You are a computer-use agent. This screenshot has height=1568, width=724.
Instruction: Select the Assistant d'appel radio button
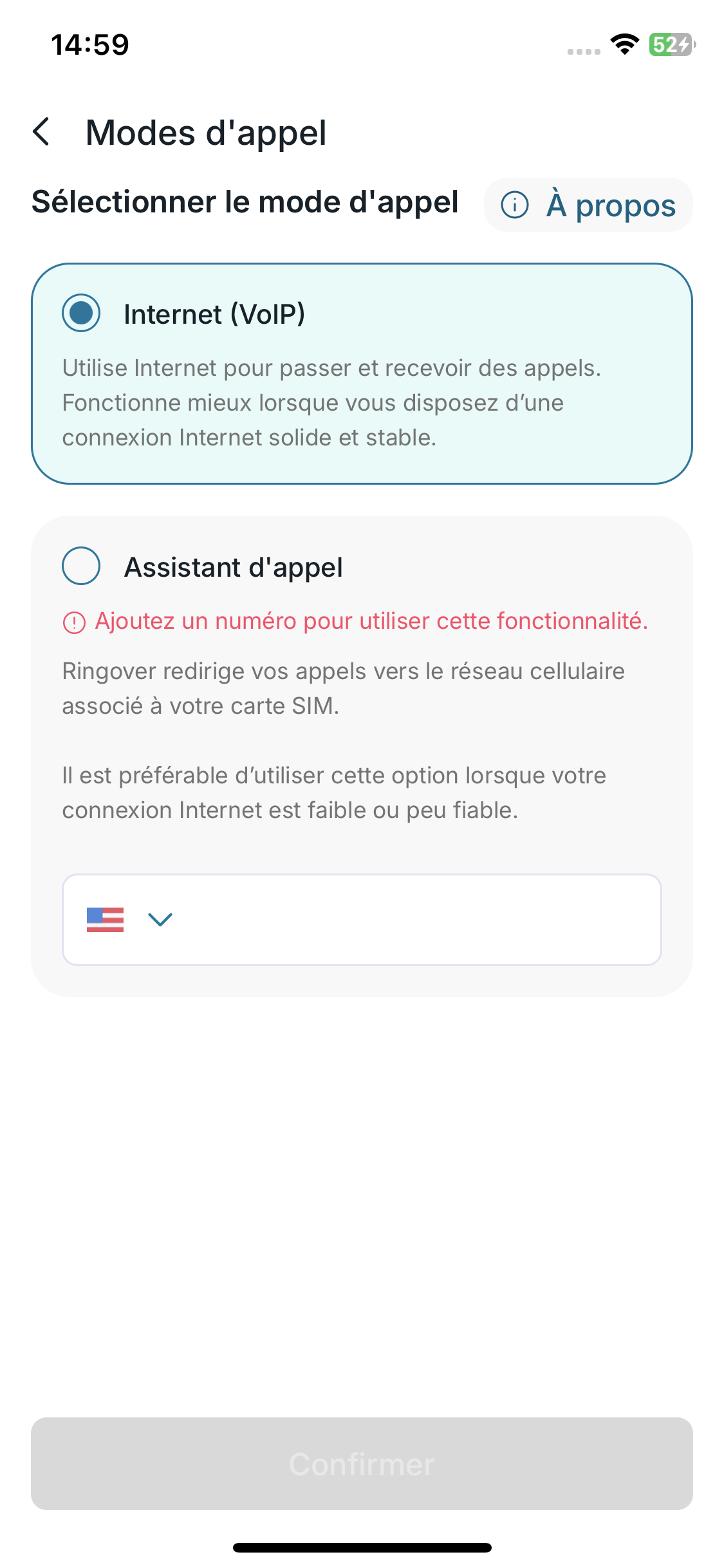click(81, 566)
